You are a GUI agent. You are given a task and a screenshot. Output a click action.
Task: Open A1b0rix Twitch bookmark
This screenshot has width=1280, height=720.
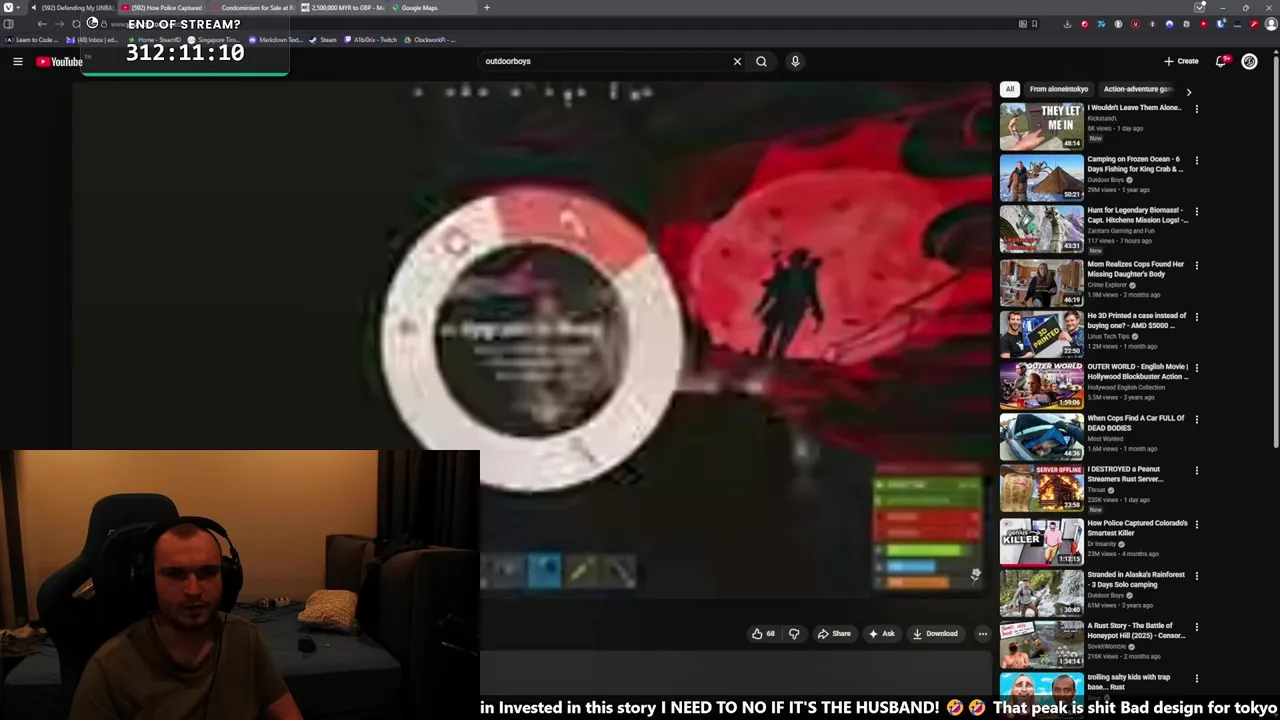(370, 40)
